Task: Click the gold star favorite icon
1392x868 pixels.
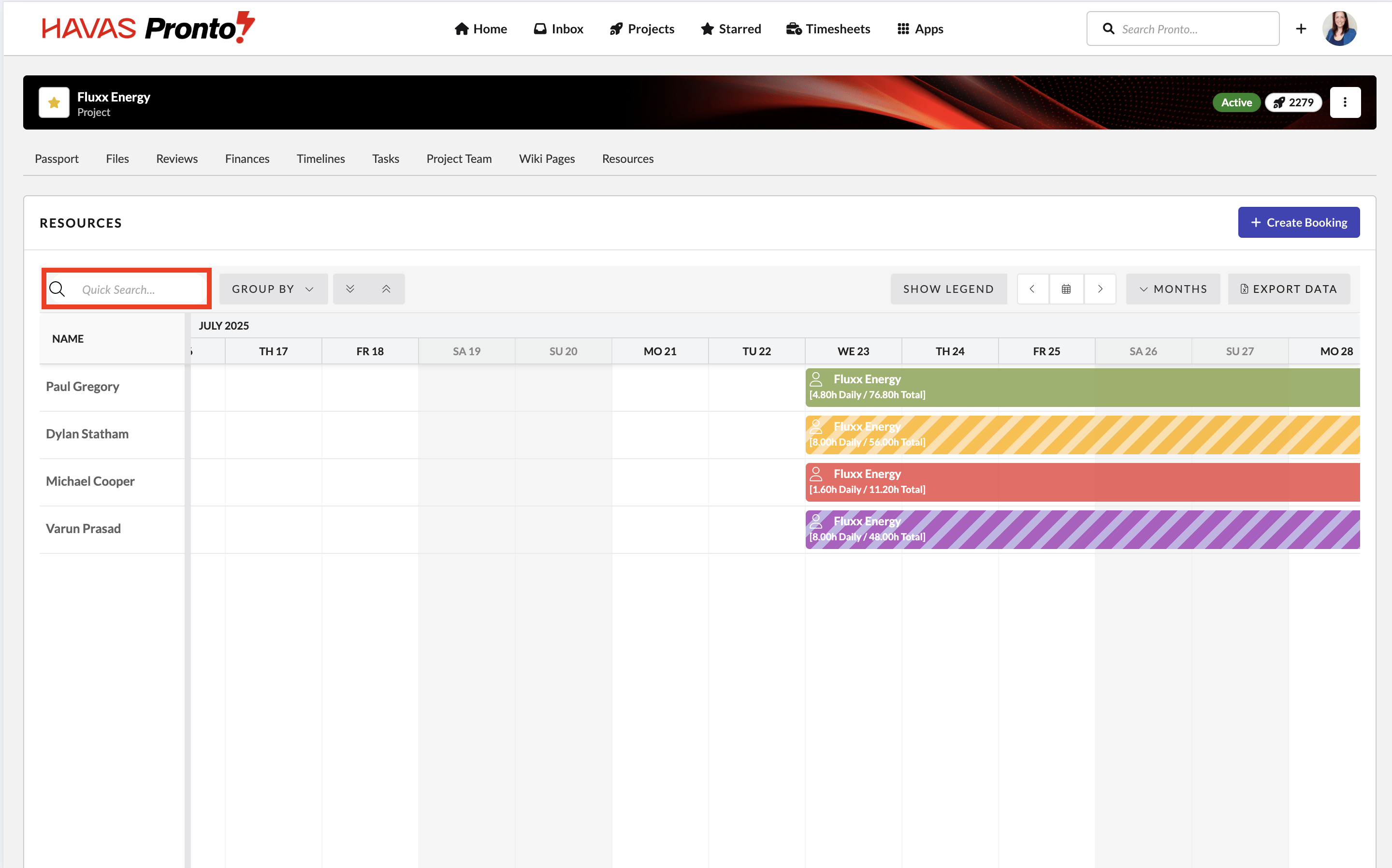Action: tap(54, 103)
